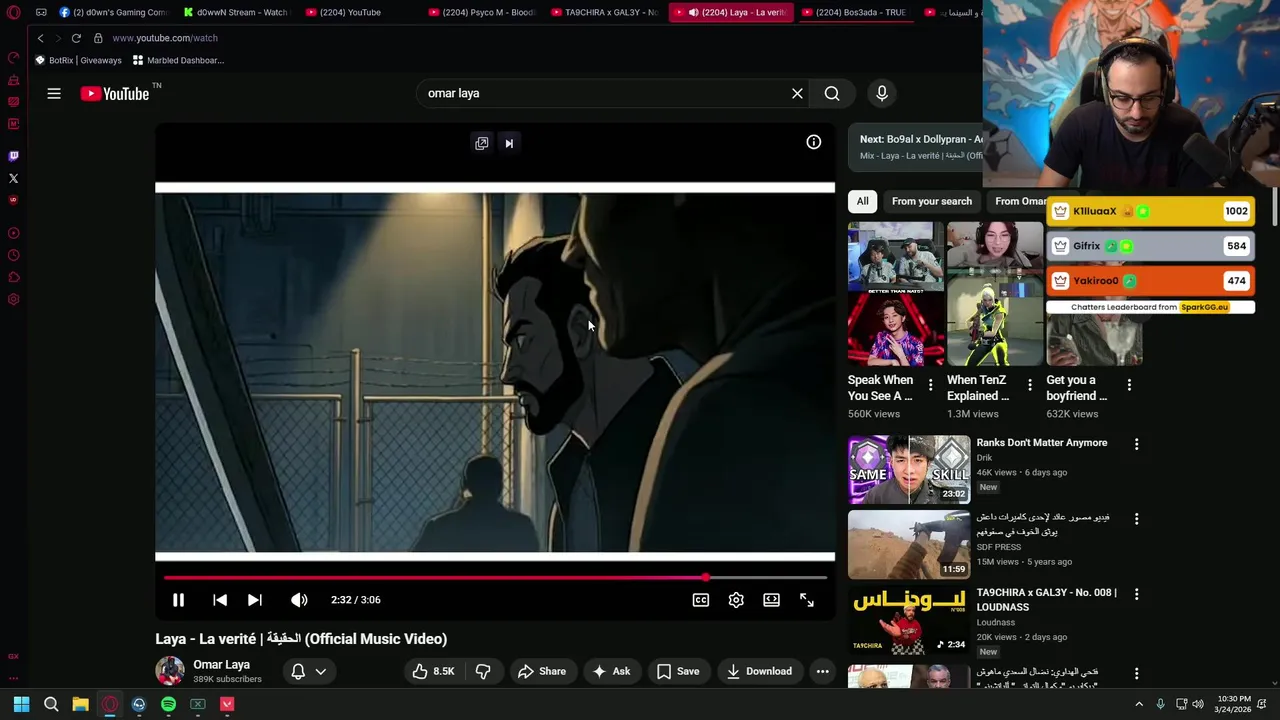The width and height of the screenshot is (1280, 720).
Task: Toggle closed captions (CC)
Action: [x=701, y=600]
